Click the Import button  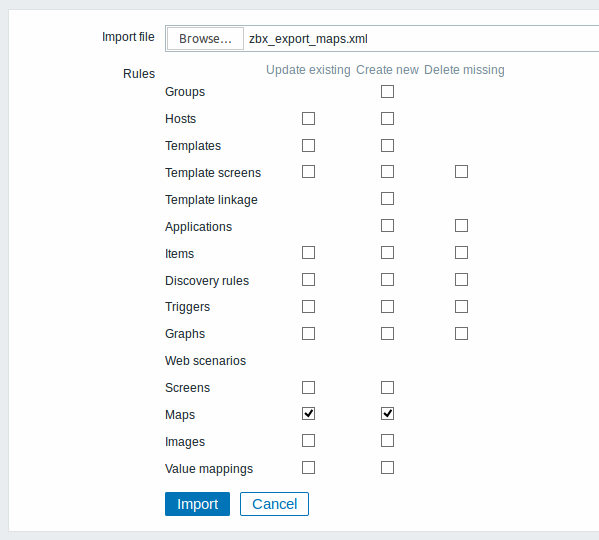pyautogui.click(x=197, y=504)
